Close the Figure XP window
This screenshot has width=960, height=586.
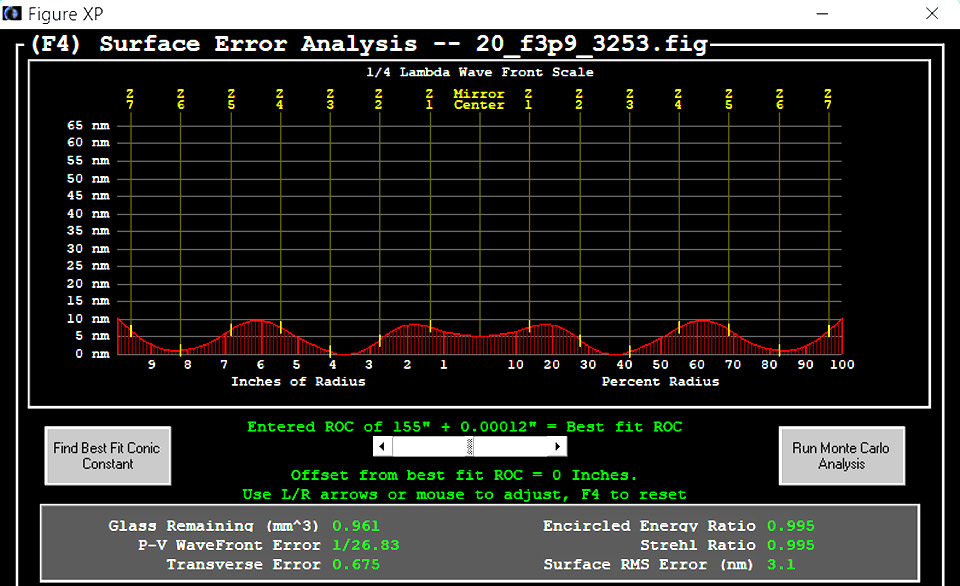pos(931,14)
